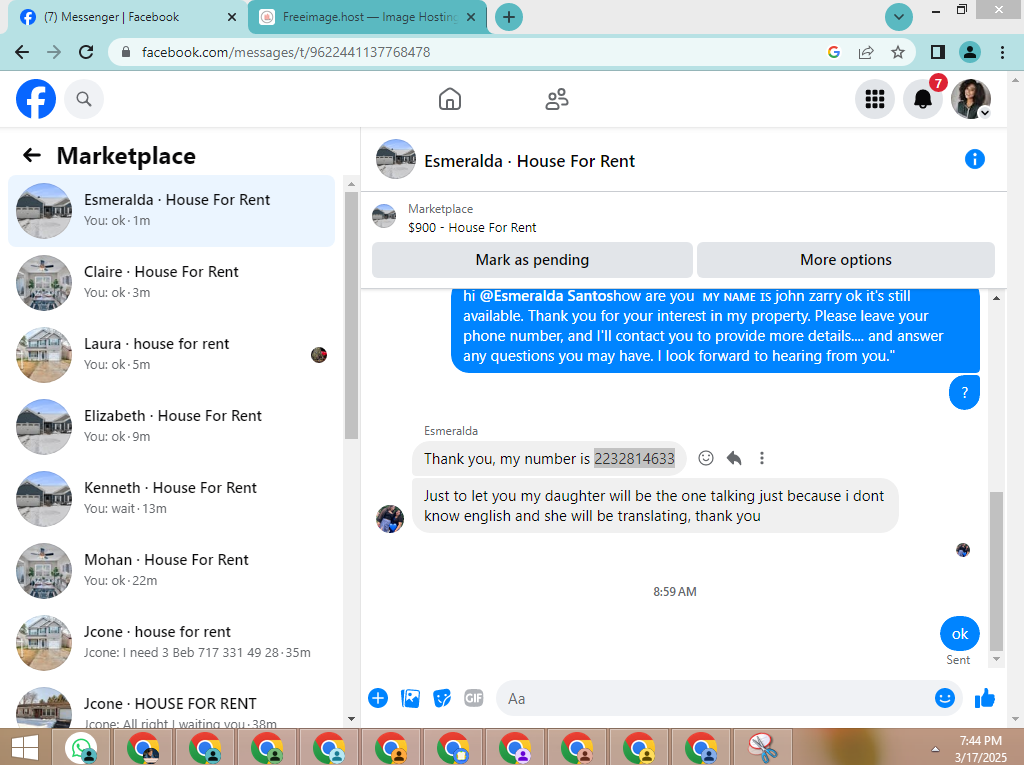Open the Chrome three-dot menu

point(1002,52)
